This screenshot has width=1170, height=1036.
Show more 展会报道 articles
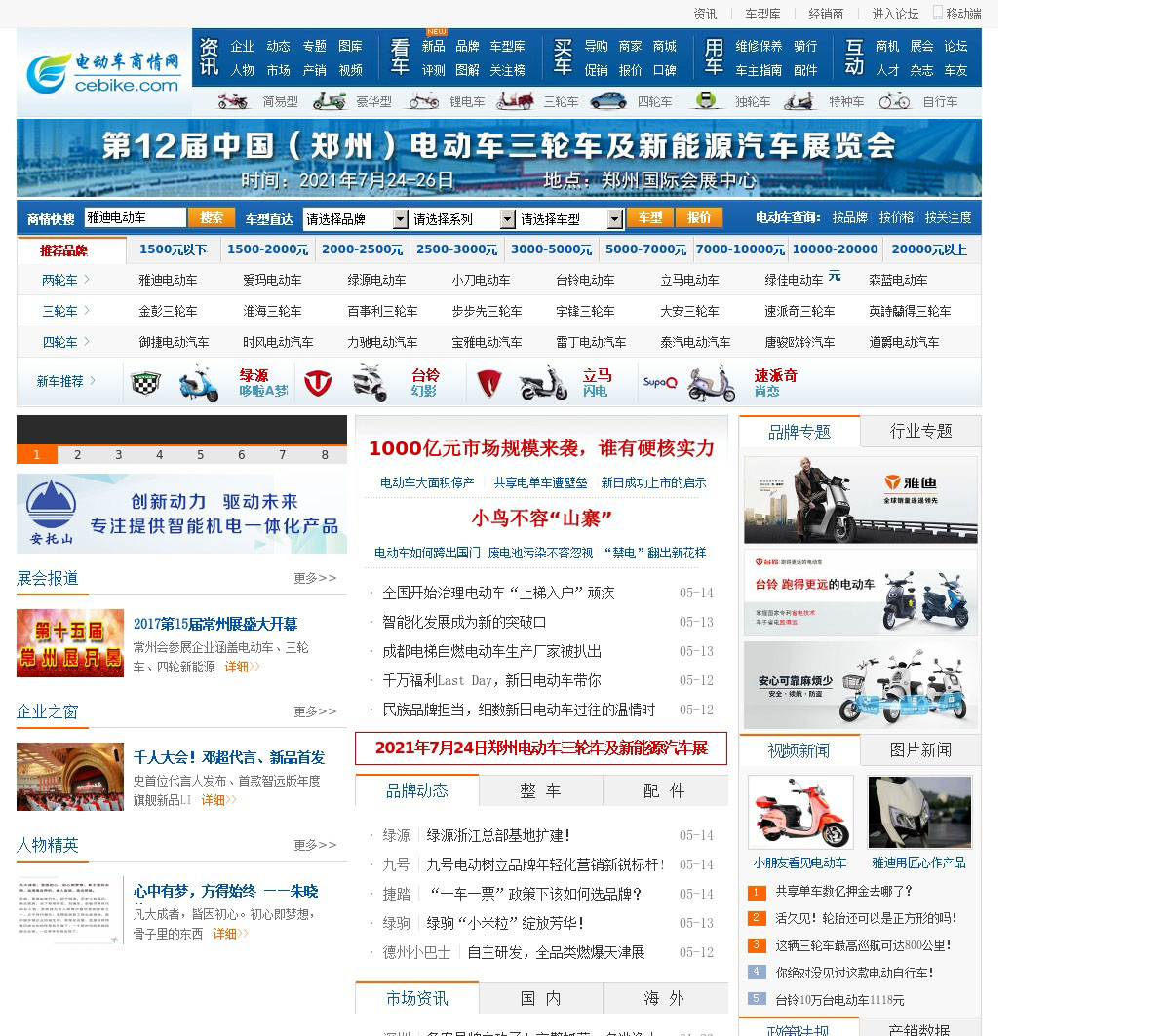(315, 578)
